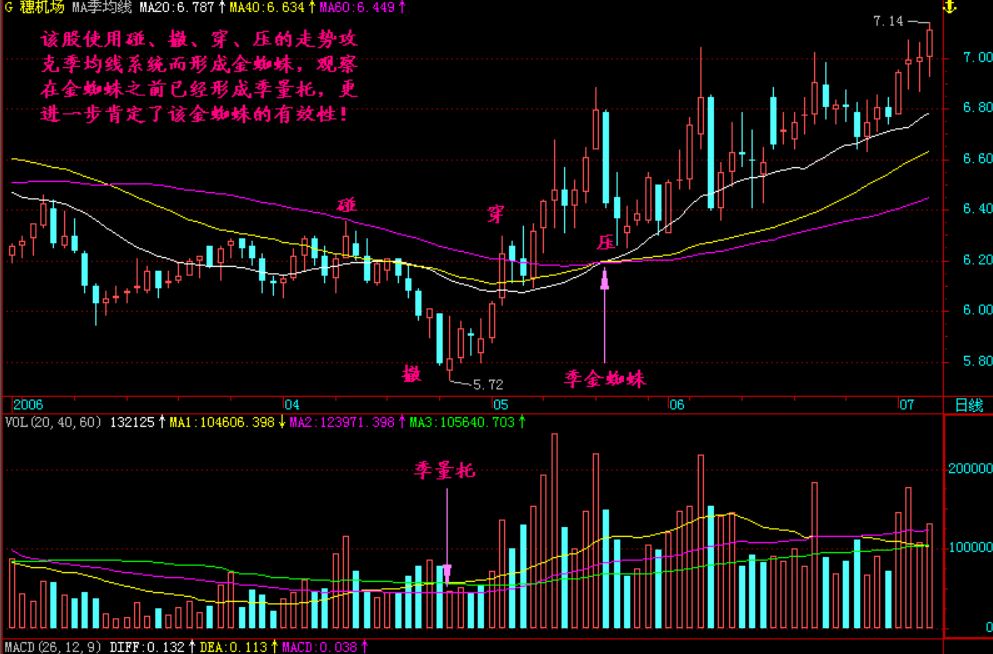Click the 5.72 low price label
The image size is (993, 654).
(x=488, y=383)
